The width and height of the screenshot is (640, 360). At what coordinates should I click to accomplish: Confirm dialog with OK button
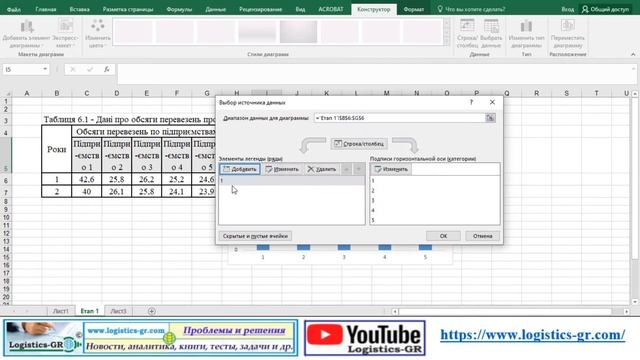pyautogui.click(x=443, y=236)
